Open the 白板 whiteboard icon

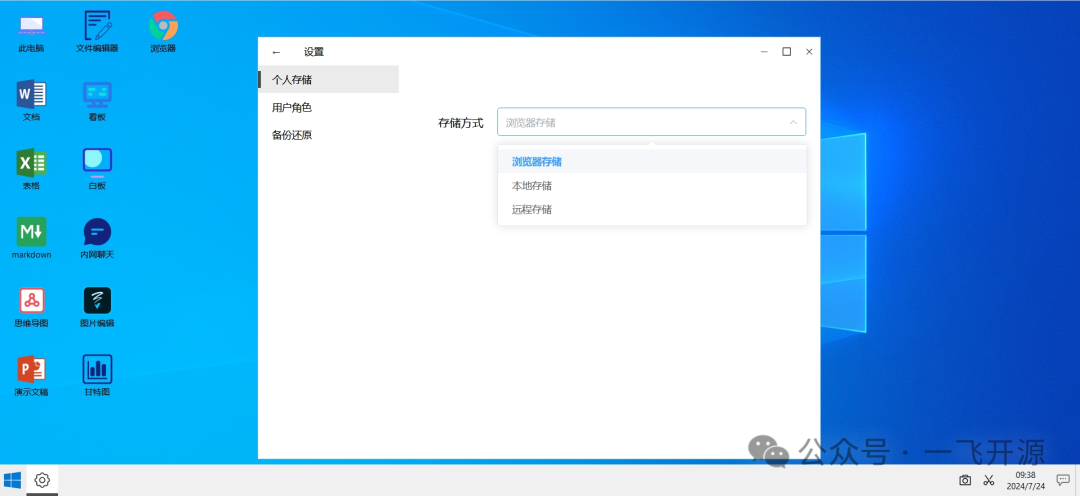pyautogui.click(x=97, y=165)
